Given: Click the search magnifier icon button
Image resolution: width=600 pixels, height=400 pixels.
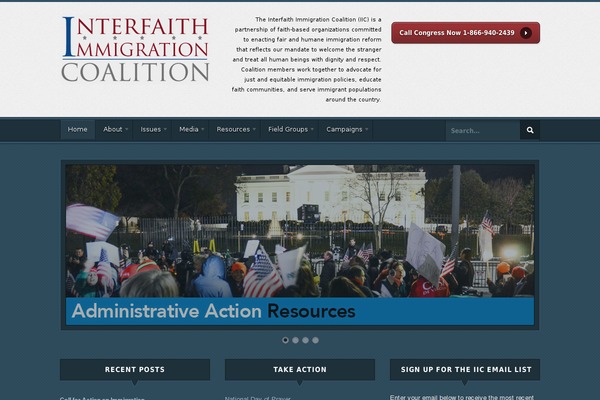Looking at the screenshot, I should click(530, 130).
